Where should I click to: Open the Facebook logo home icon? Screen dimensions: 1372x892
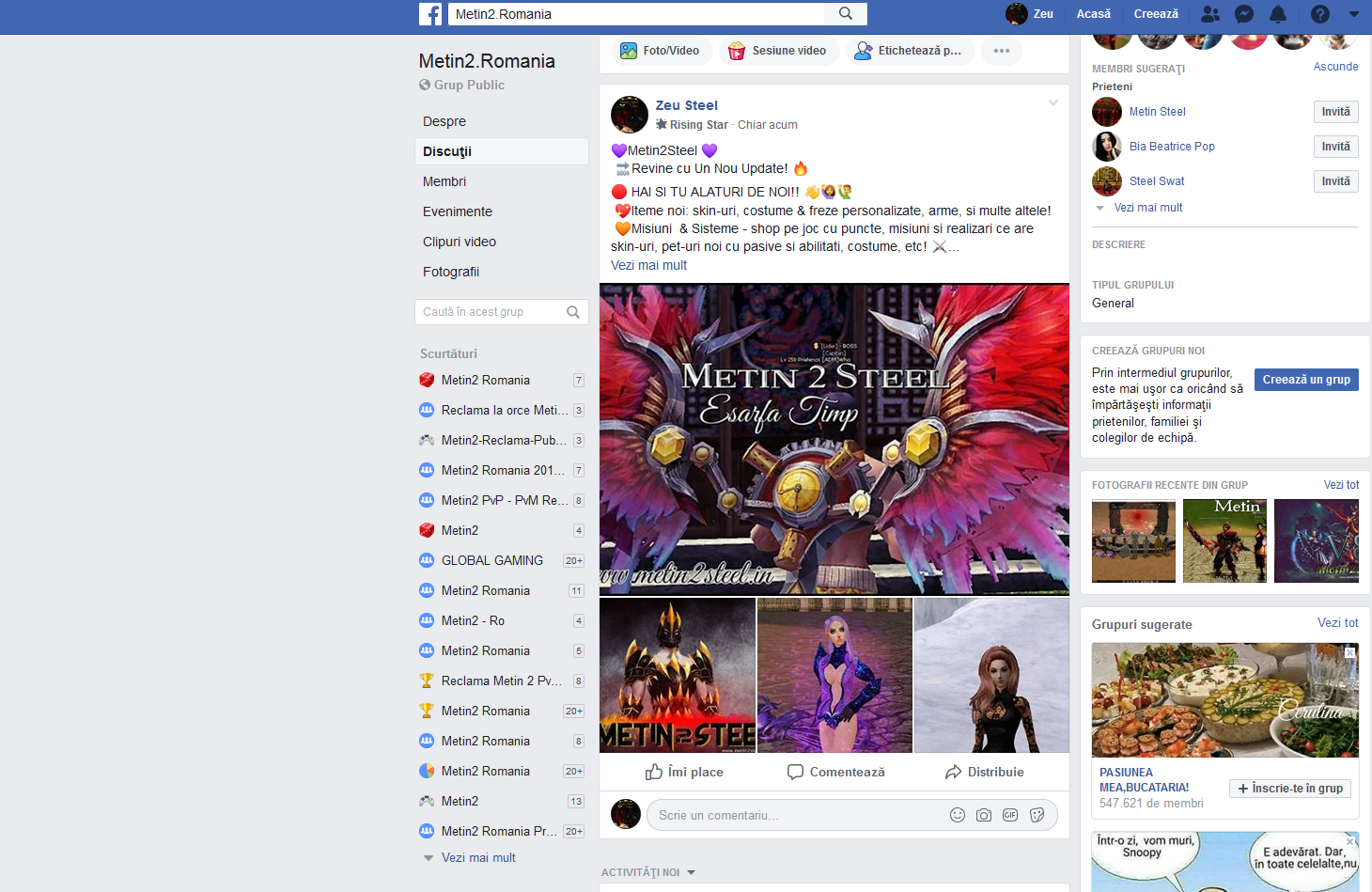(x=430, y=14)
